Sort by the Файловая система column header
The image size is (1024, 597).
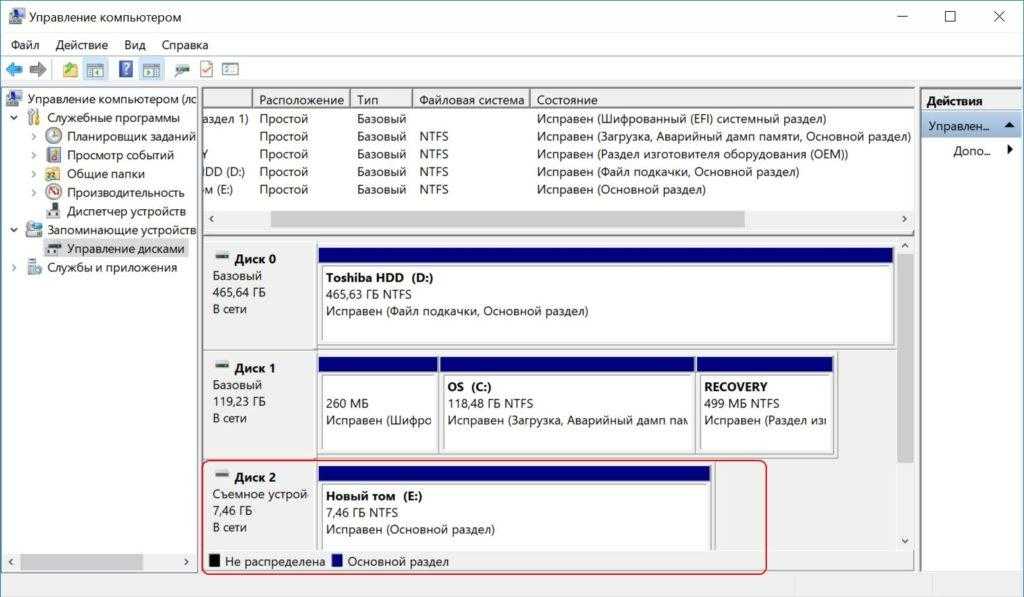coord(471,100)
